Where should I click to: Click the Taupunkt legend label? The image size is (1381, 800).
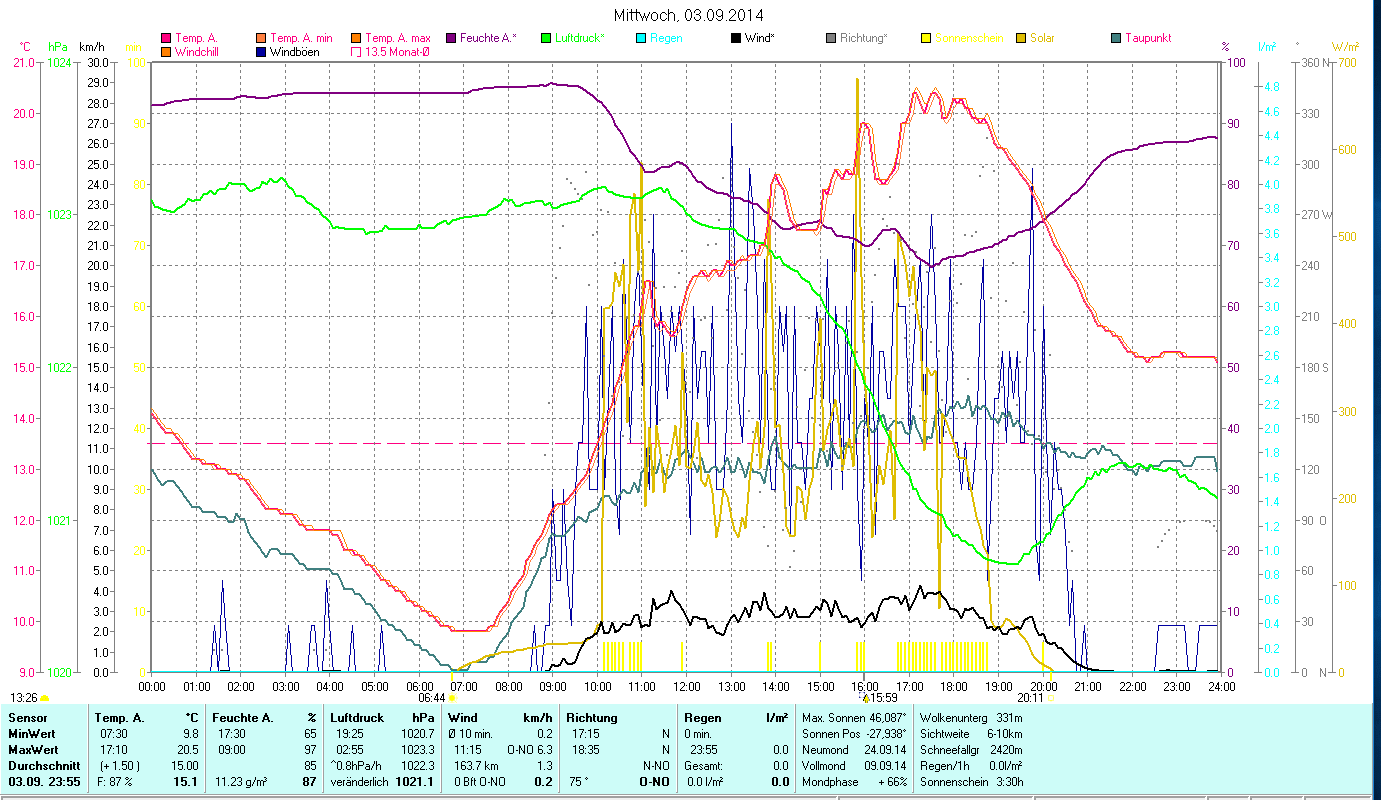click(1148, 38)
